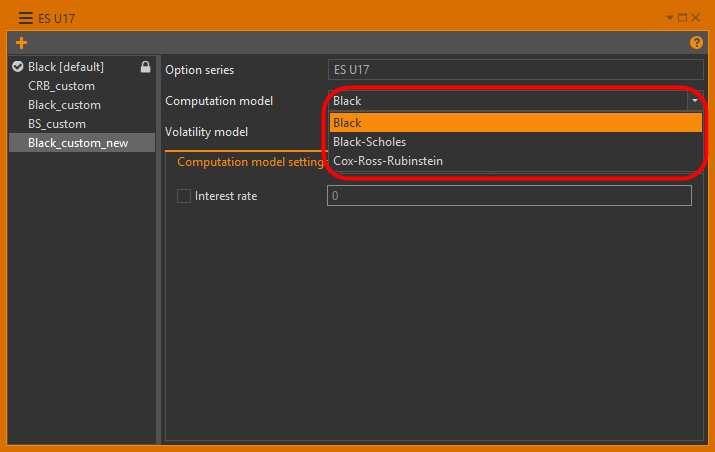Image resolution: width=715 pixels, height=452 pixels.
Task: Open the hamburger menu in title bar
Action: [x=25, y=18]
